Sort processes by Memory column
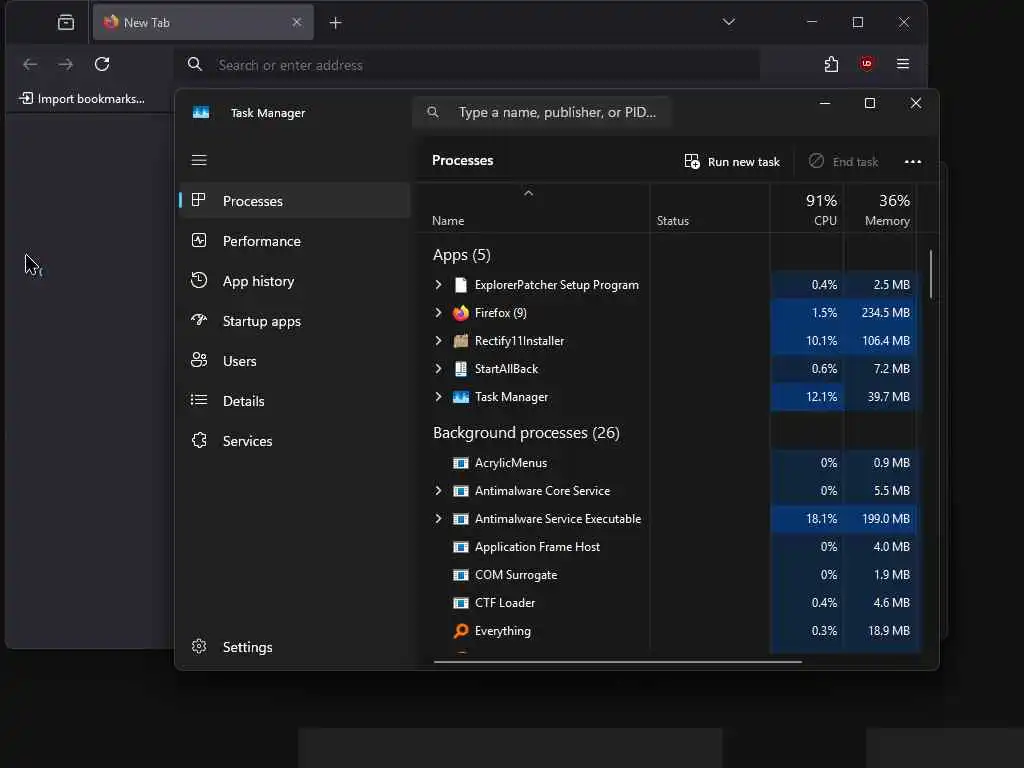The width and height of the screenshot is (1024, 768). tap(880, 209)
